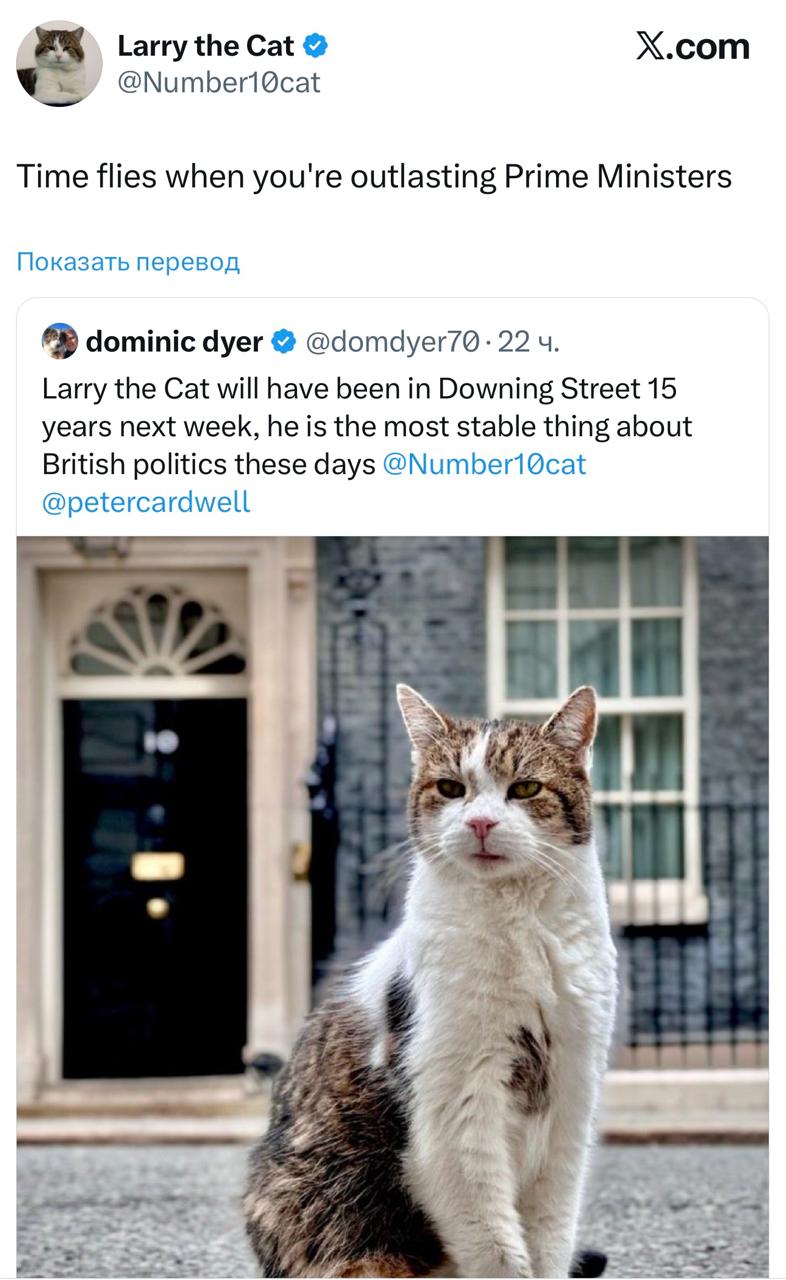This screenshot has width=786, height=1280.
Task: Open Larry the Cat's profile avatar
Action: [x=59, y=63]
